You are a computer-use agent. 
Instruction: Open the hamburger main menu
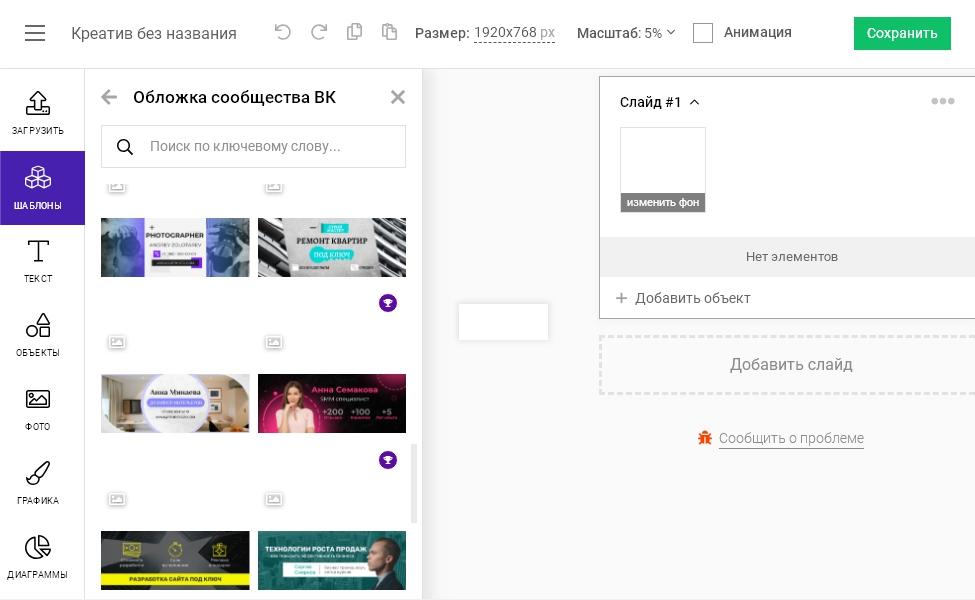tap(35, 33)
